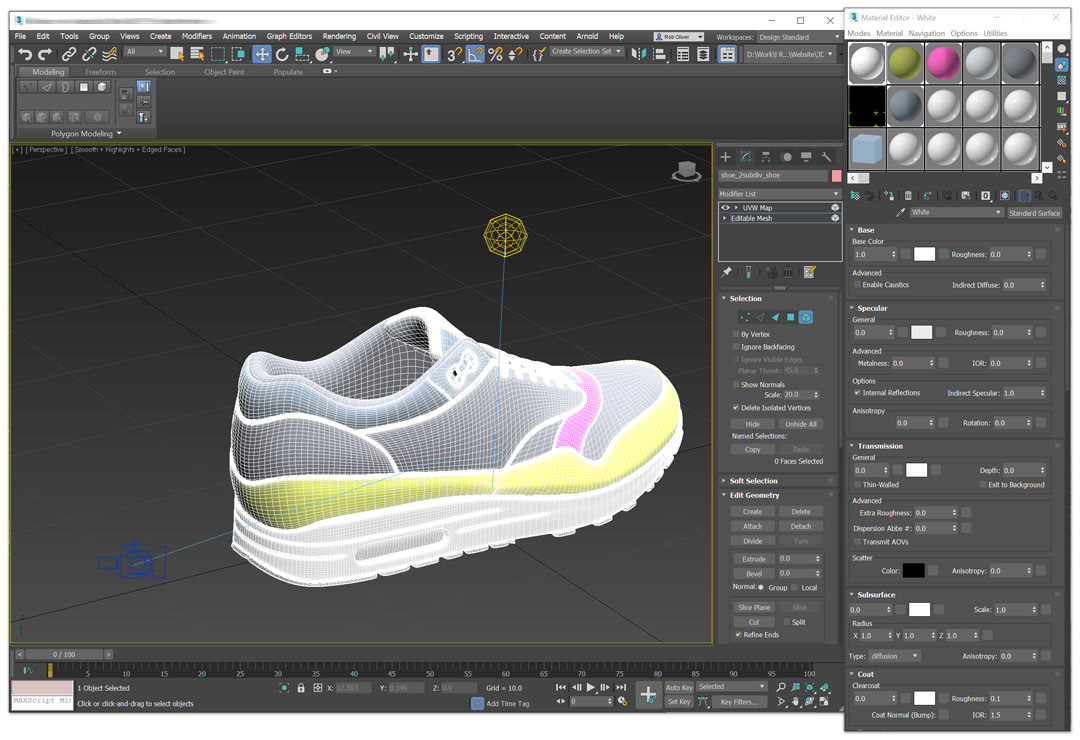Screen dimensions: 1080x740
Task: Uncheck Delete Isolated Vertices
Action: coord(736,408)
